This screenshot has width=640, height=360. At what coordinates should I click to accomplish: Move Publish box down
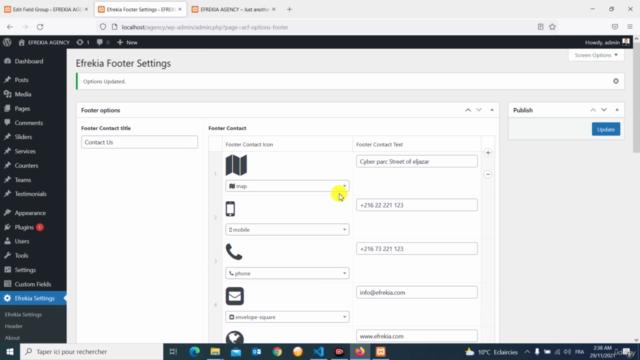point(604,110)
